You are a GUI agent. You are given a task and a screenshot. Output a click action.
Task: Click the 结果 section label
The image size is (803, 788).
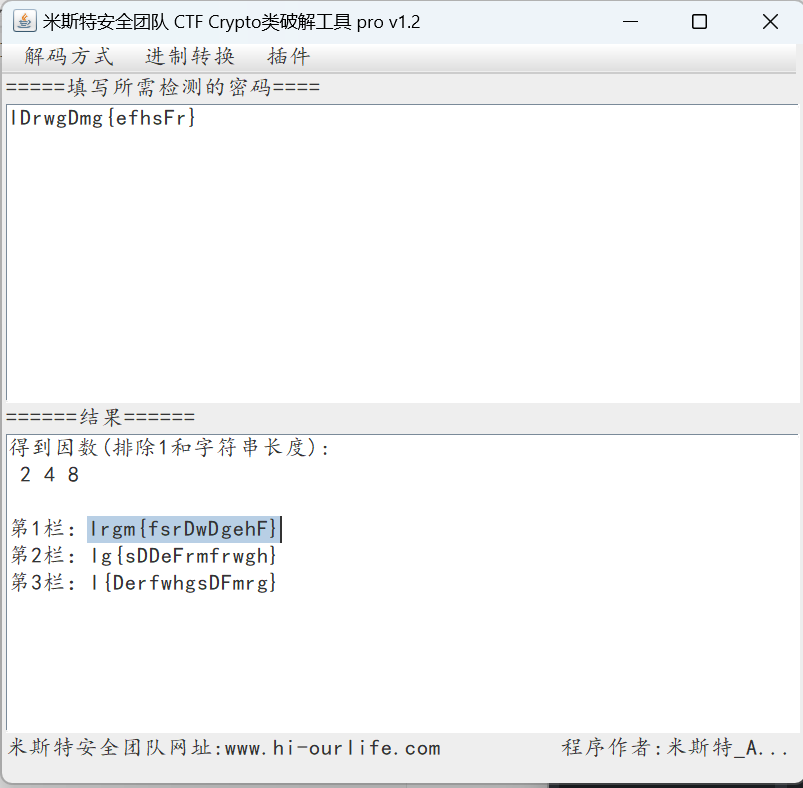(x=100, y=417)
